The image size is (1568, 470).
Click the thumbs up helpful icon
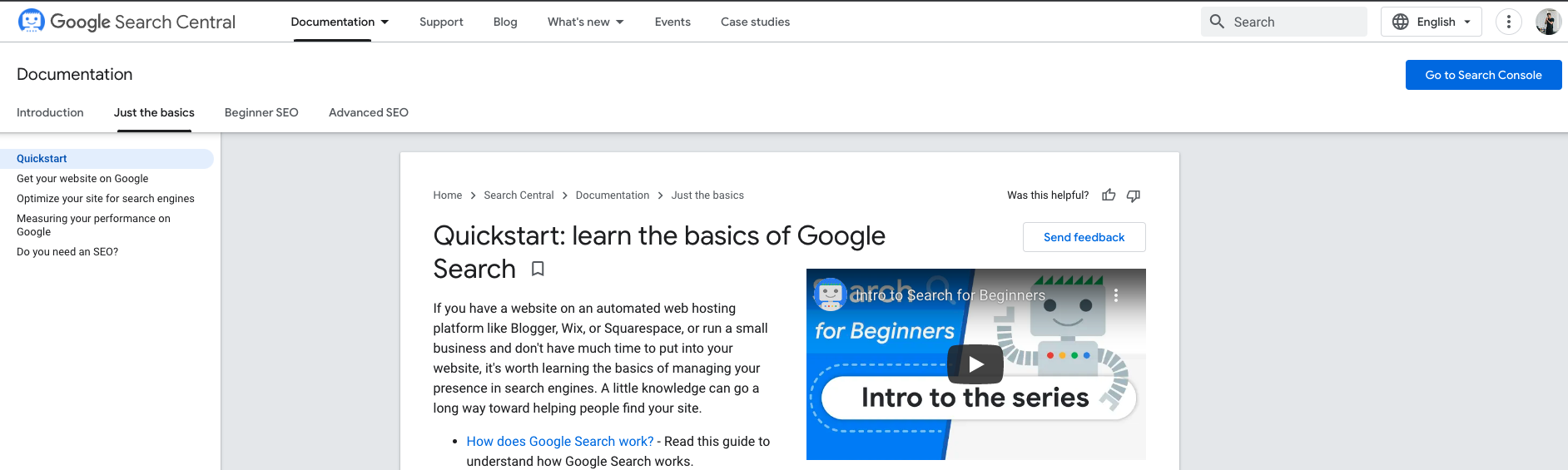coord(1109,195)
